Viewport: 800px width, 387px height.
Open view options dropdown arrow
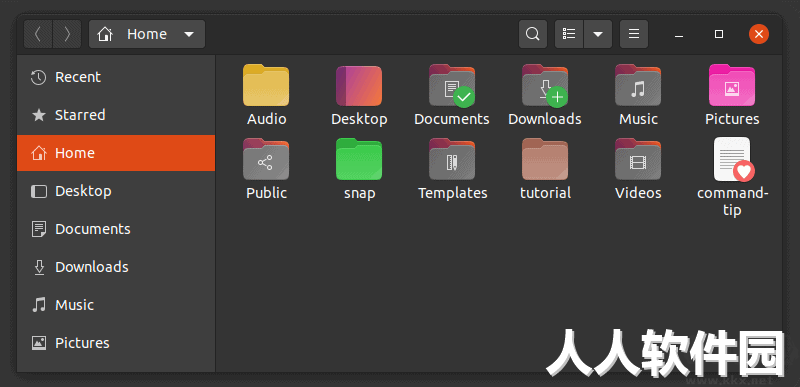pyautogui.click(x=598, y=34)
